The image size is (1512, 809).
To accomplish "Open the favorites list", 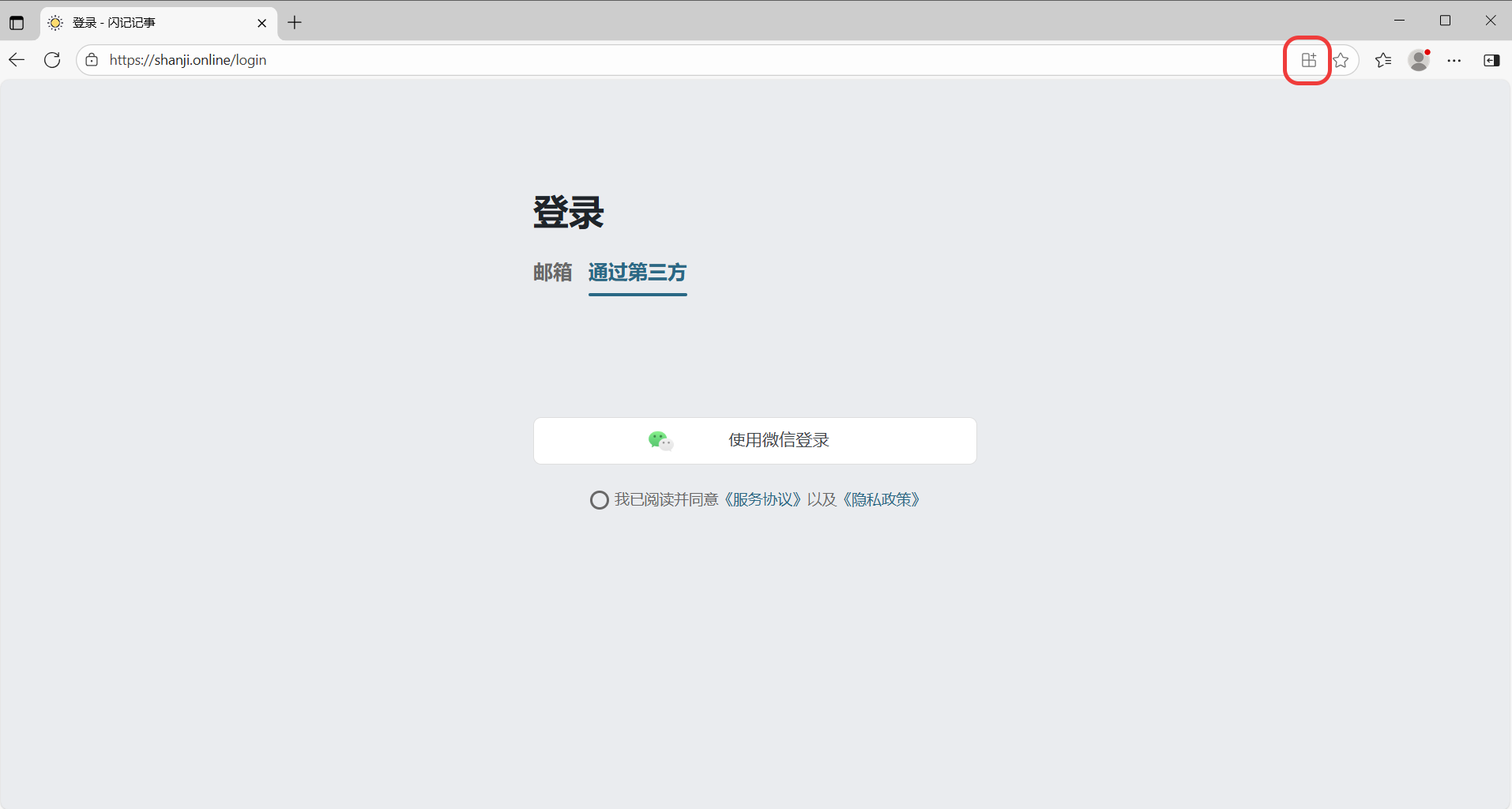I will tap(1382, 60).
